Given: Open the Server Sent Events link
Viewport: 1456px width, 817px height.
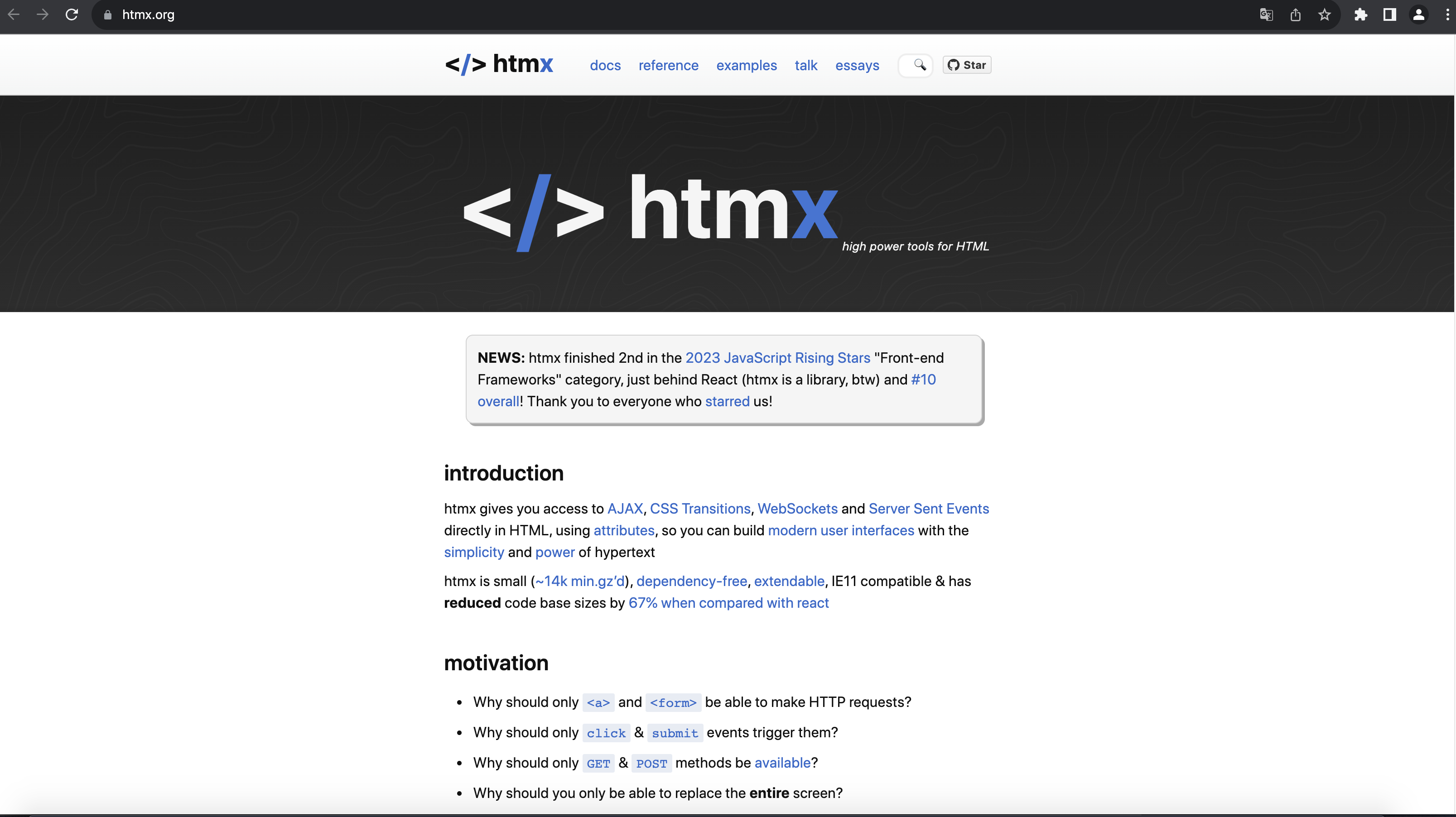Looking at the screenshot, I should (929, 509).
